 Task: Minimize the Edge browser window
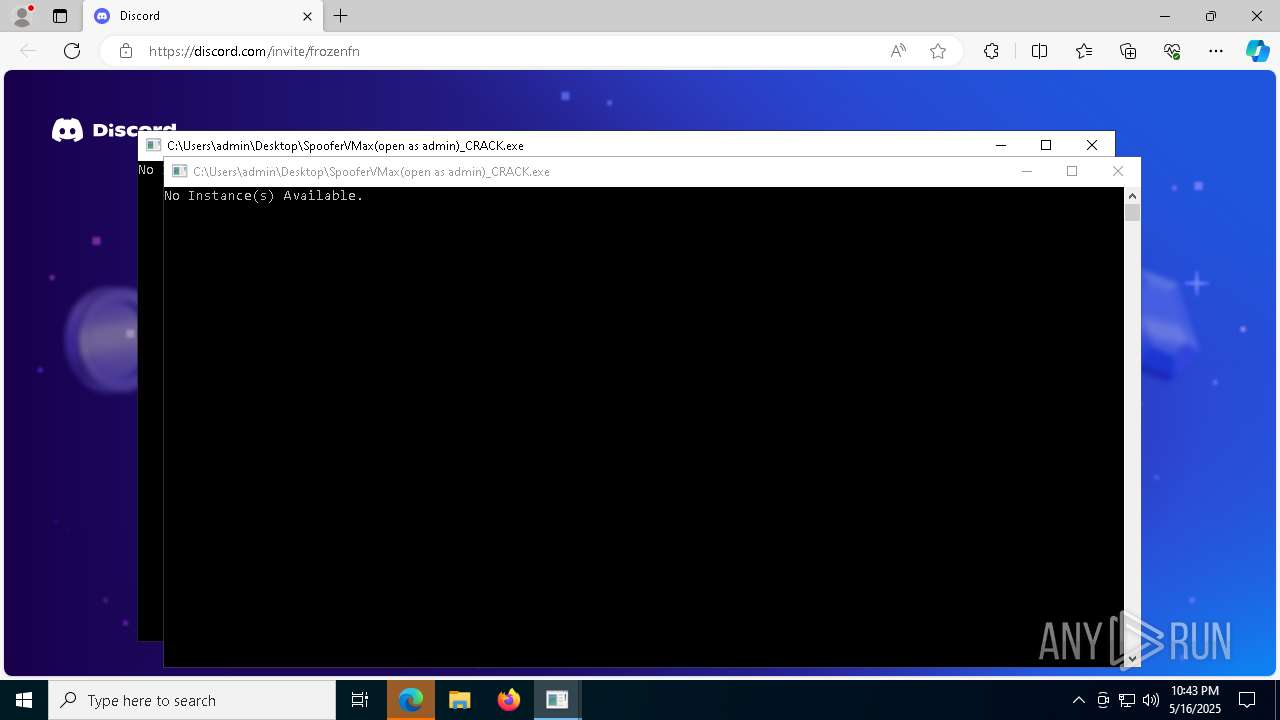point(1165,16)
